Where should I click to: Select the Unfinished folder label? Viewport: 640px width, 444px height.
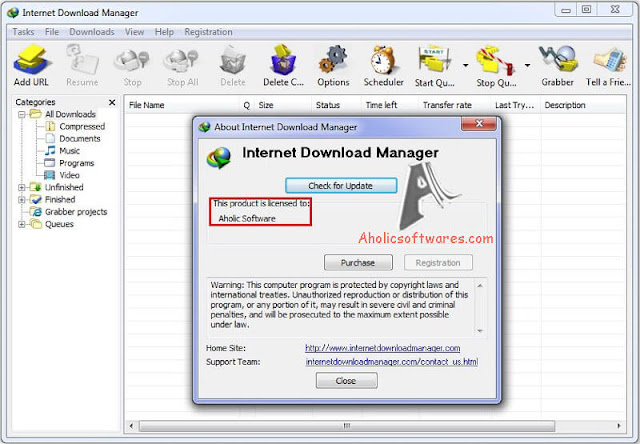[x=64, y=187]
